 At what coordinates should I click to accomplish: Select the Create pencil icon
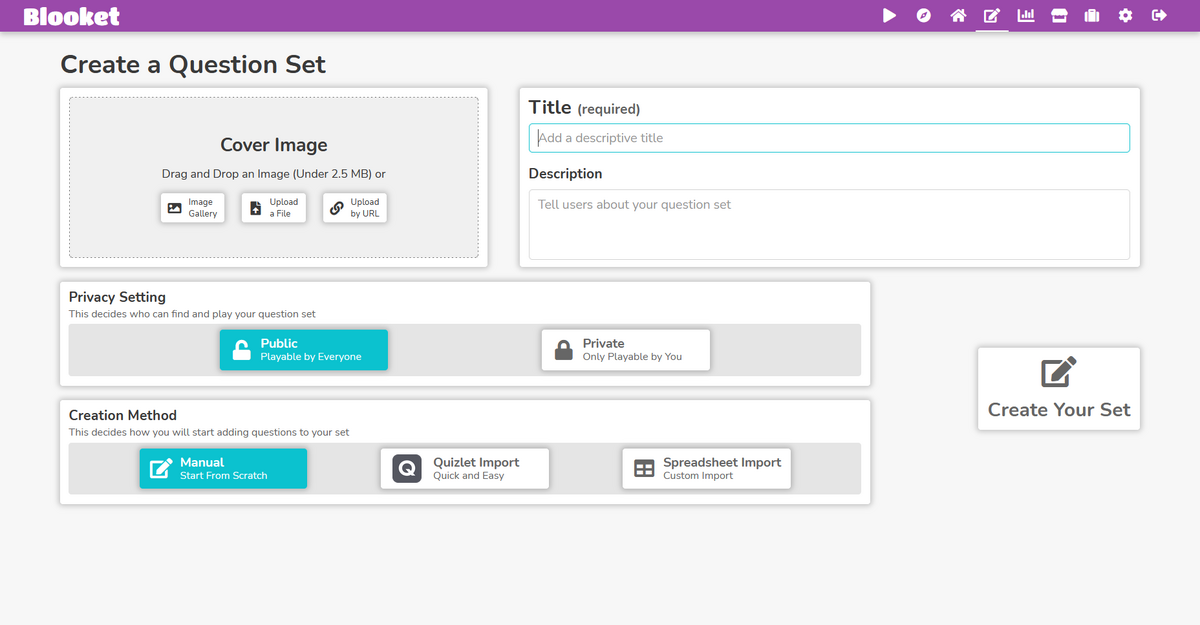pos(991,15)
